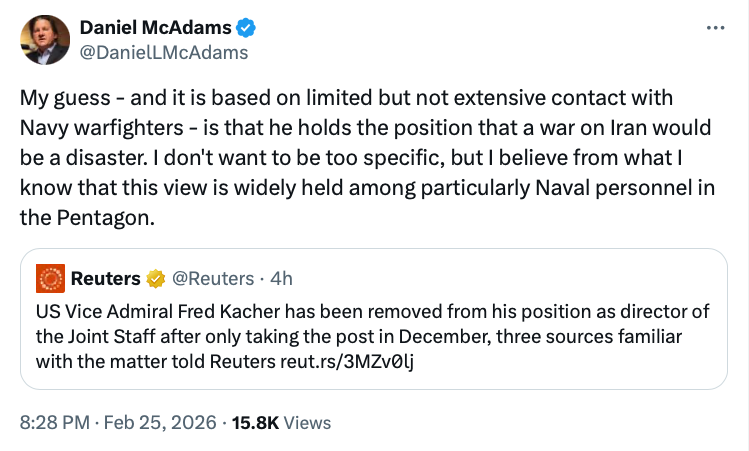Open the @Reuters handle
749x451 pixels.
click(210, 277)
